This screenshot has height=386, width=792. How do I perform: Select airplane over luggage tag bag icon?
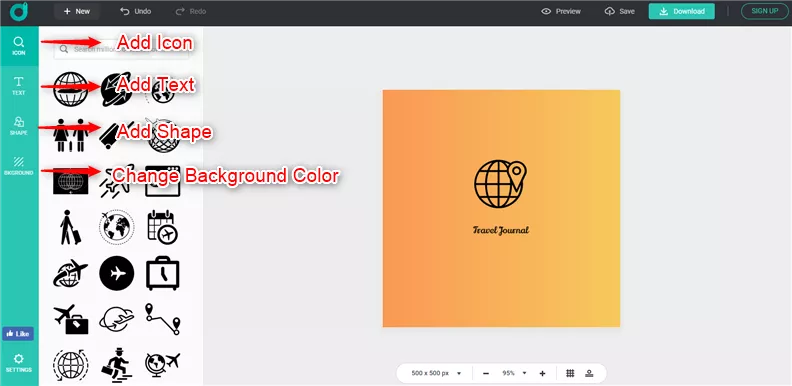tap(71, 319)
